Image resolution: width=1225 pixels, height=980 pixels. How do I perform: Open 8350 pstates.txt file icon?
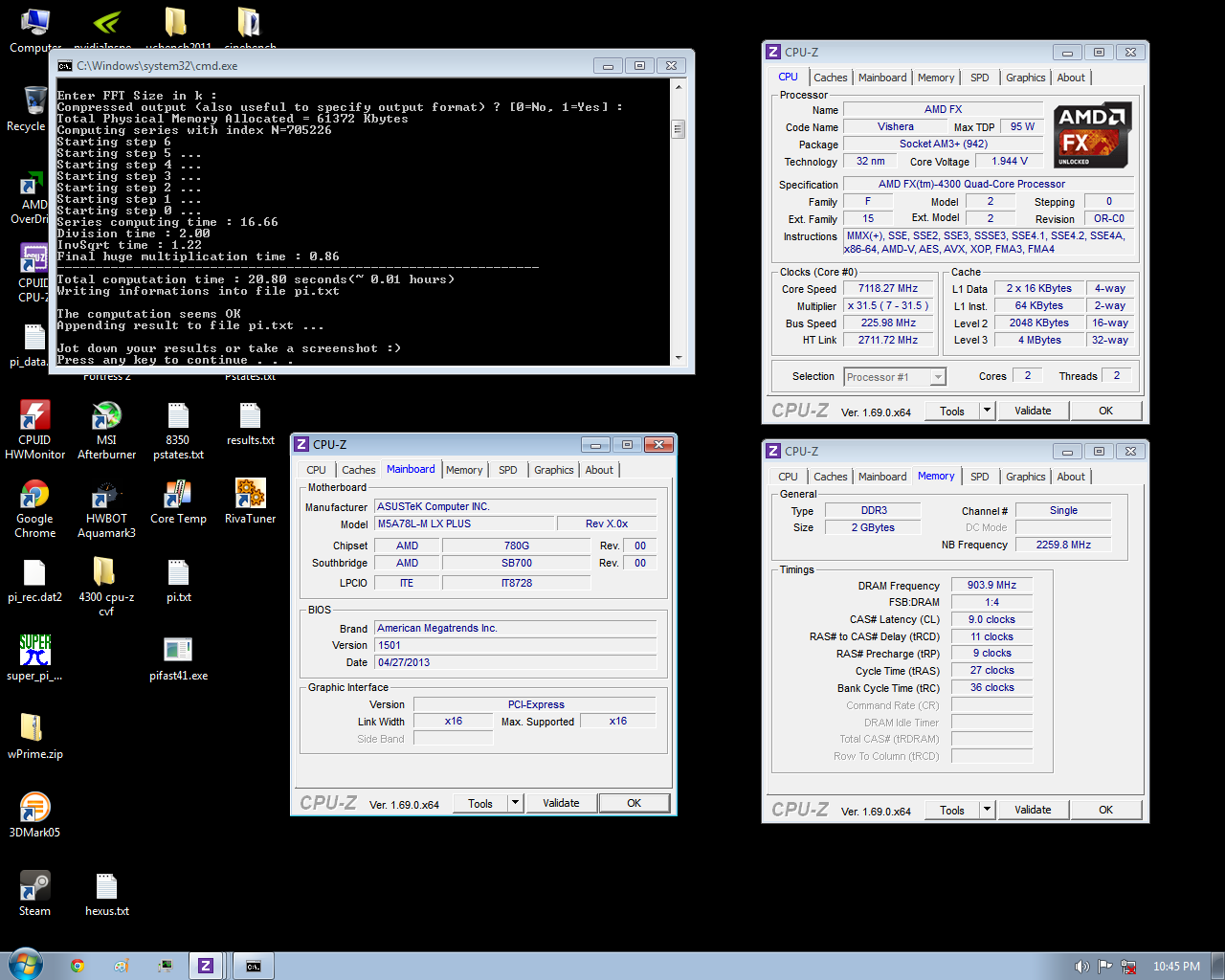(178, 431)
